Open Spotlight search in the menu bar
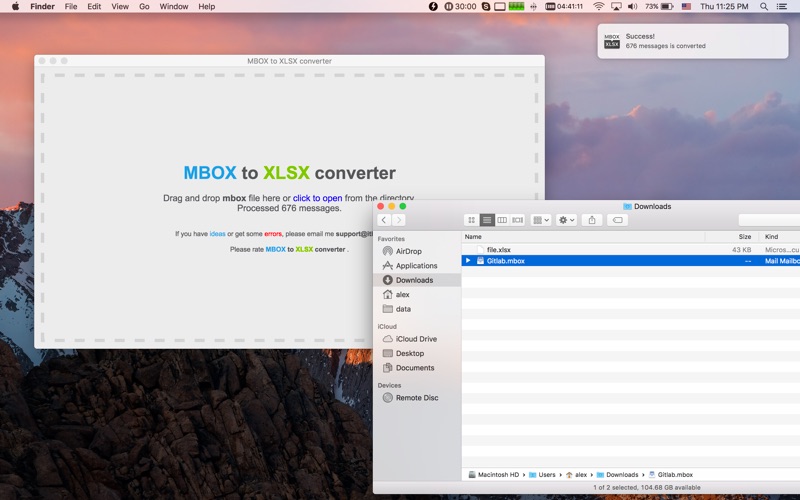Screen dimensions: 800x500 point(764,7)
